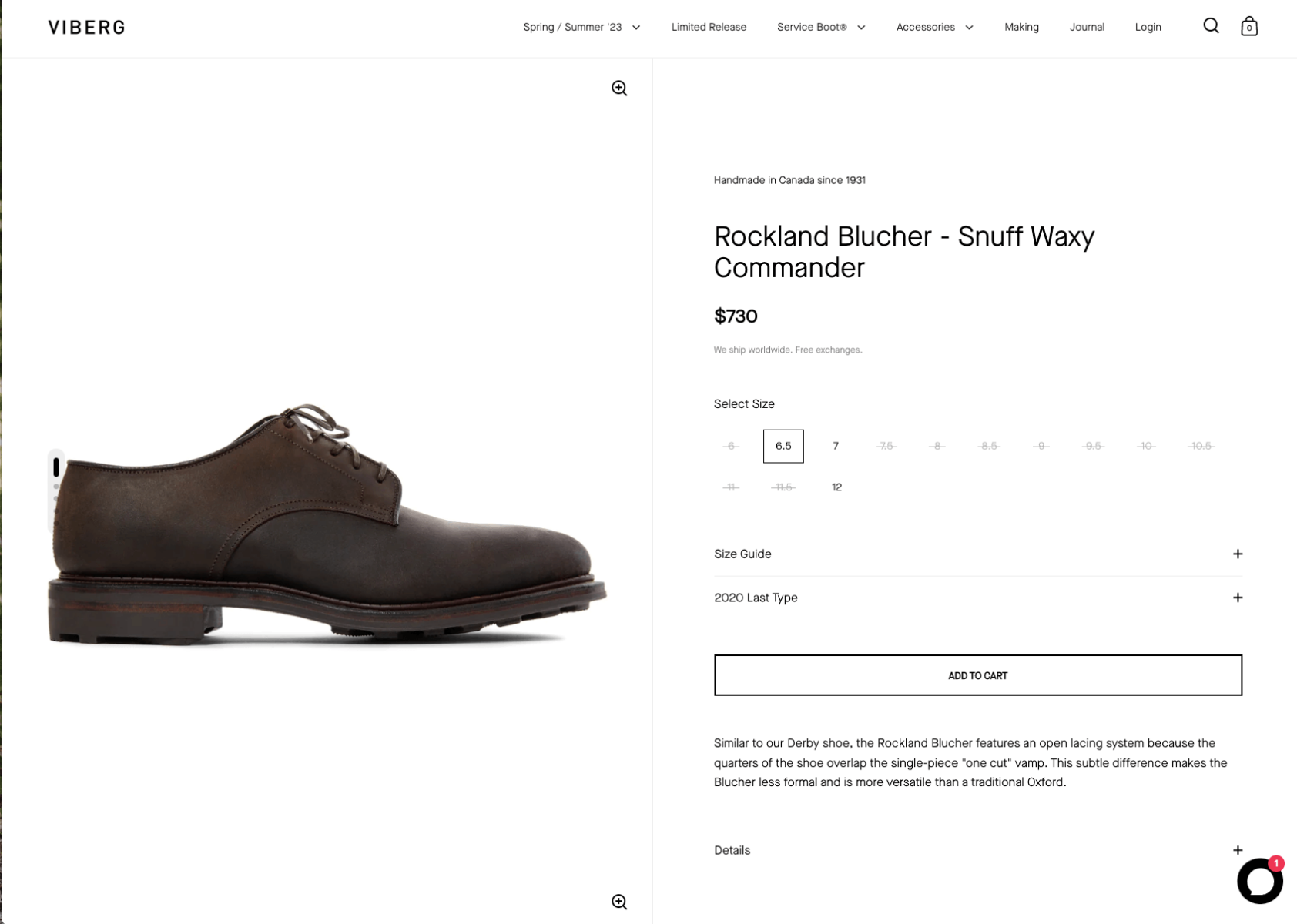Open the Journal page
1297x924 pixels.
tap(1087, 27)
